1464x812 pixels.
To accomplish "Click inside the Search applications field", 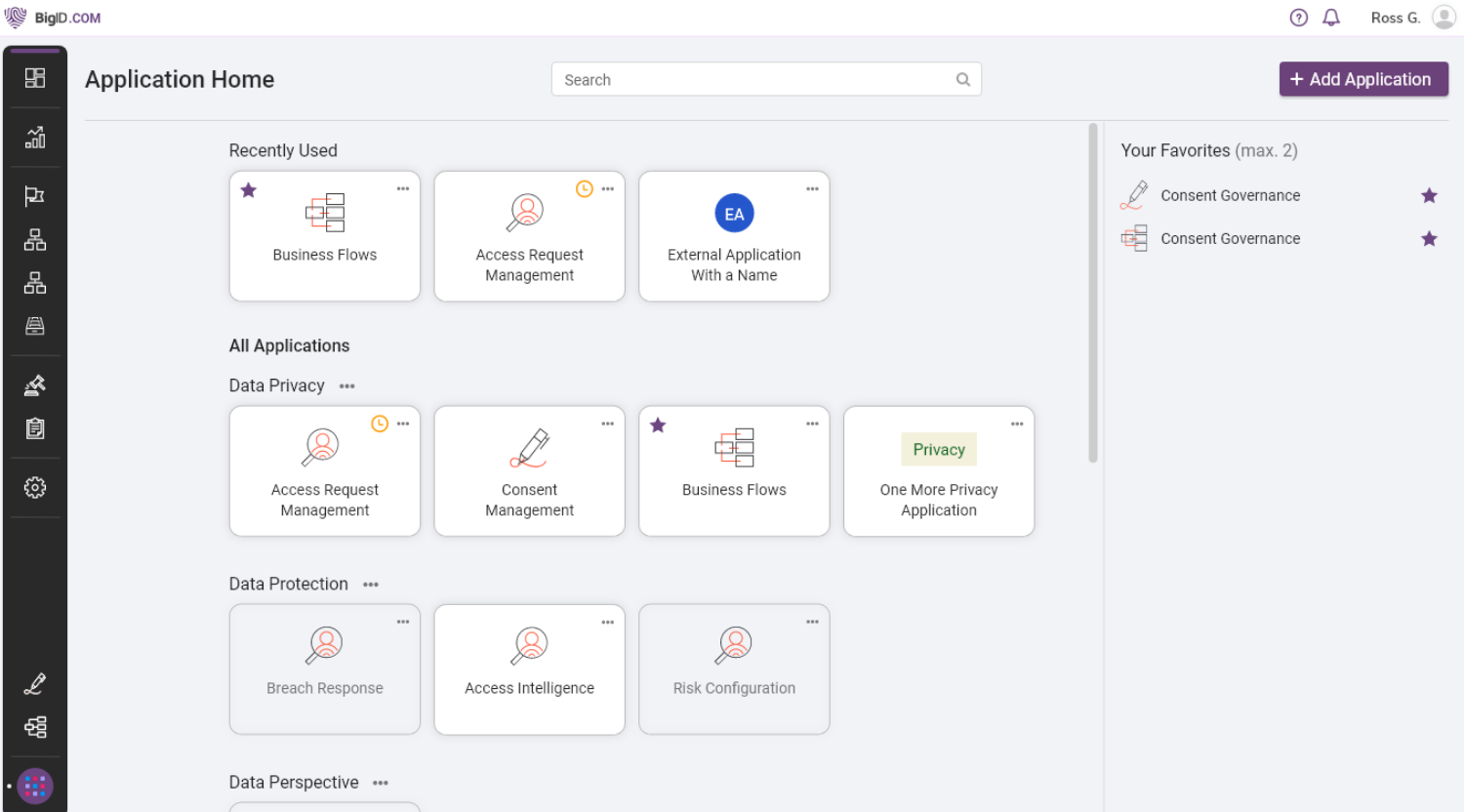I will (766, 79).
